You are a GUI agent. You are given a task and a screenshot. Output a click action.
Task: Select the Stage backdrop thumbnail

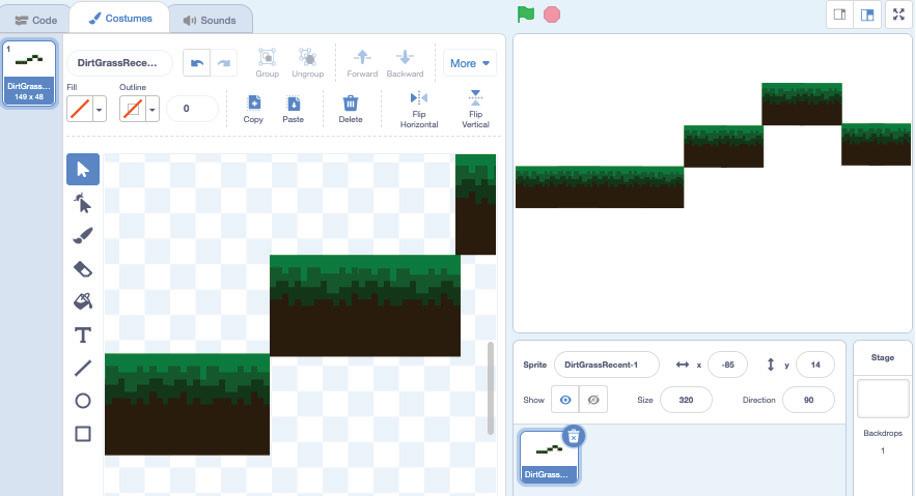(x=883, y=398)
